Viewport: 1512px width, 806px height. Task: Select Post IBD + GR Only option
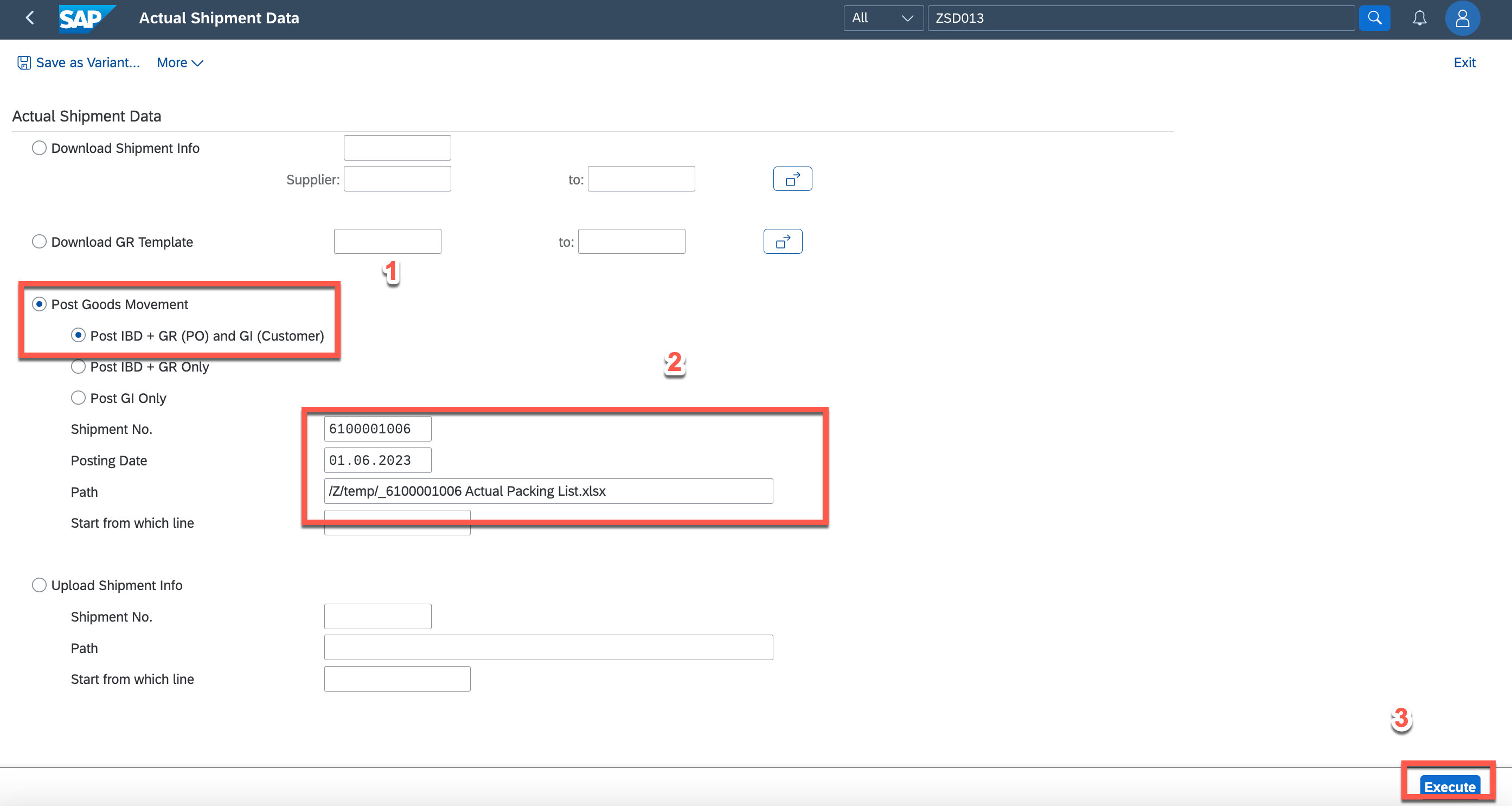point(78,367)
